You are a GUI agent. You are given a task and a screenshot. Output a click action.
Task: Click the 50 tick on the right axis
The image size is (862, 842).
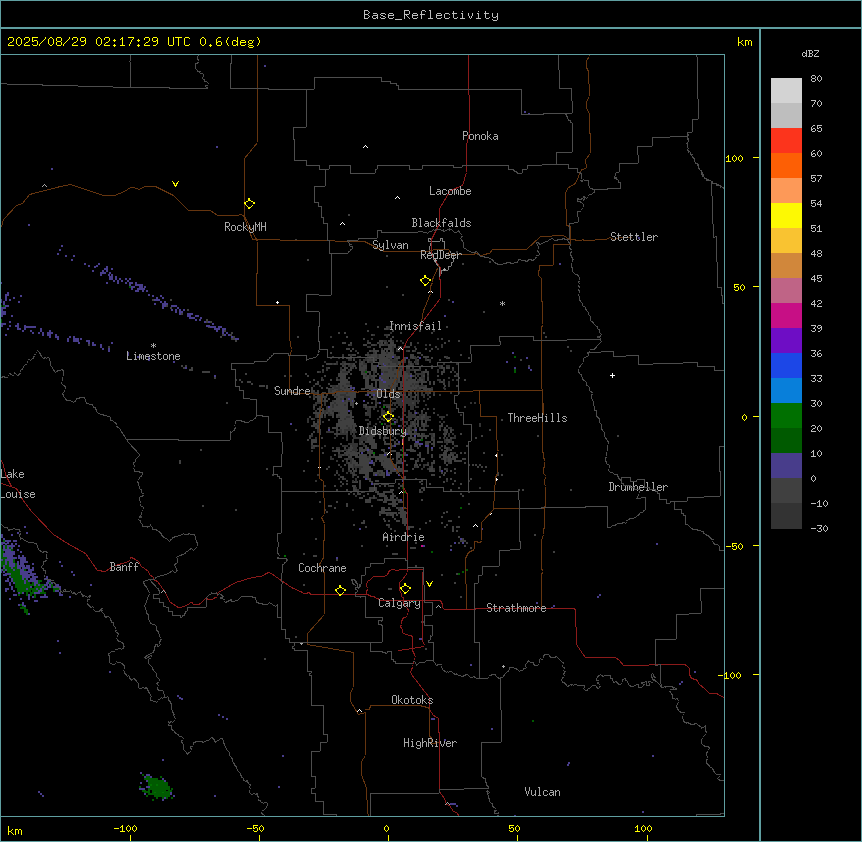click(x=739, y=287)
